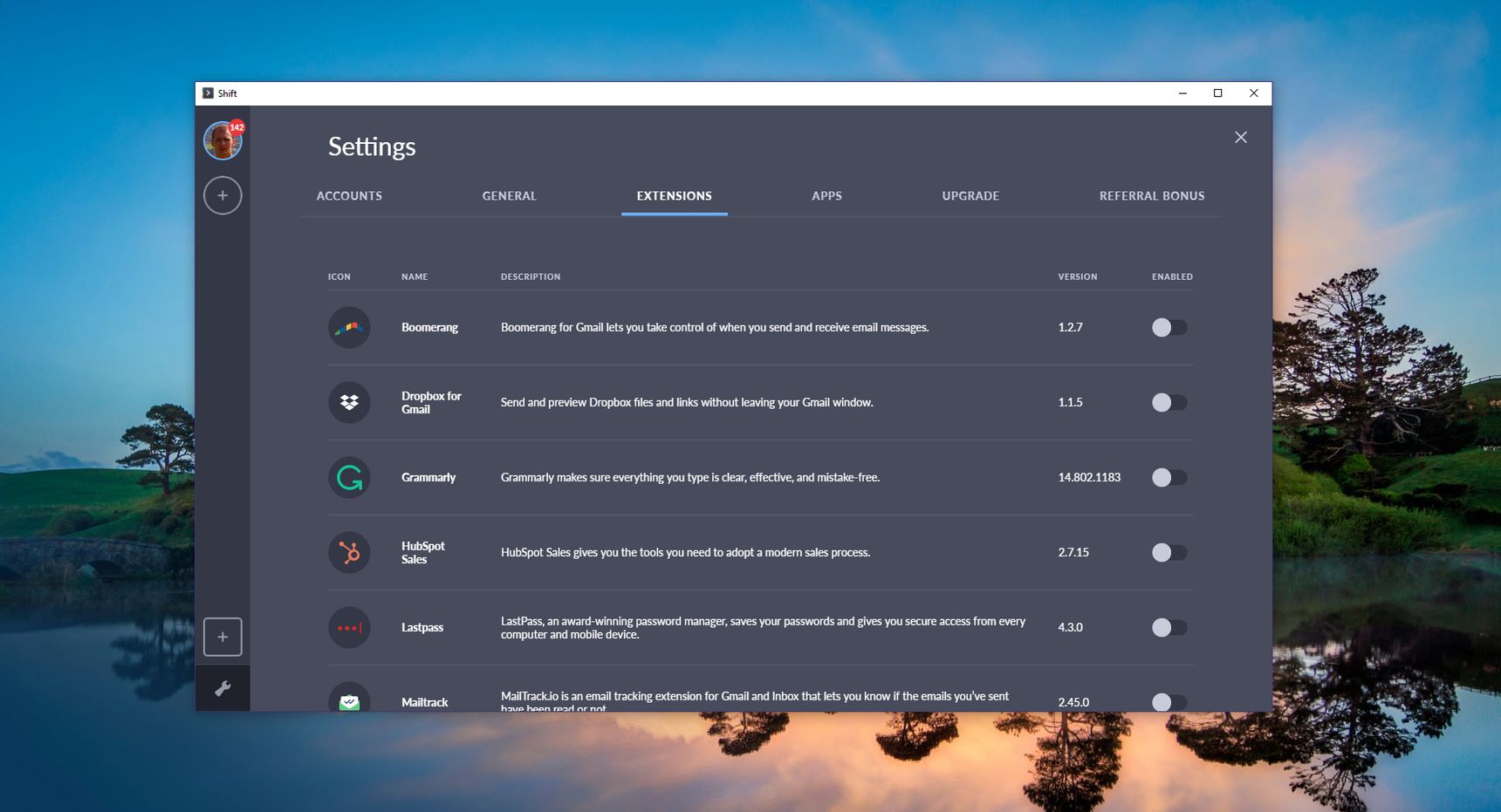
Task: Switch to the Accounts tab
Action: tap(349, 196)
